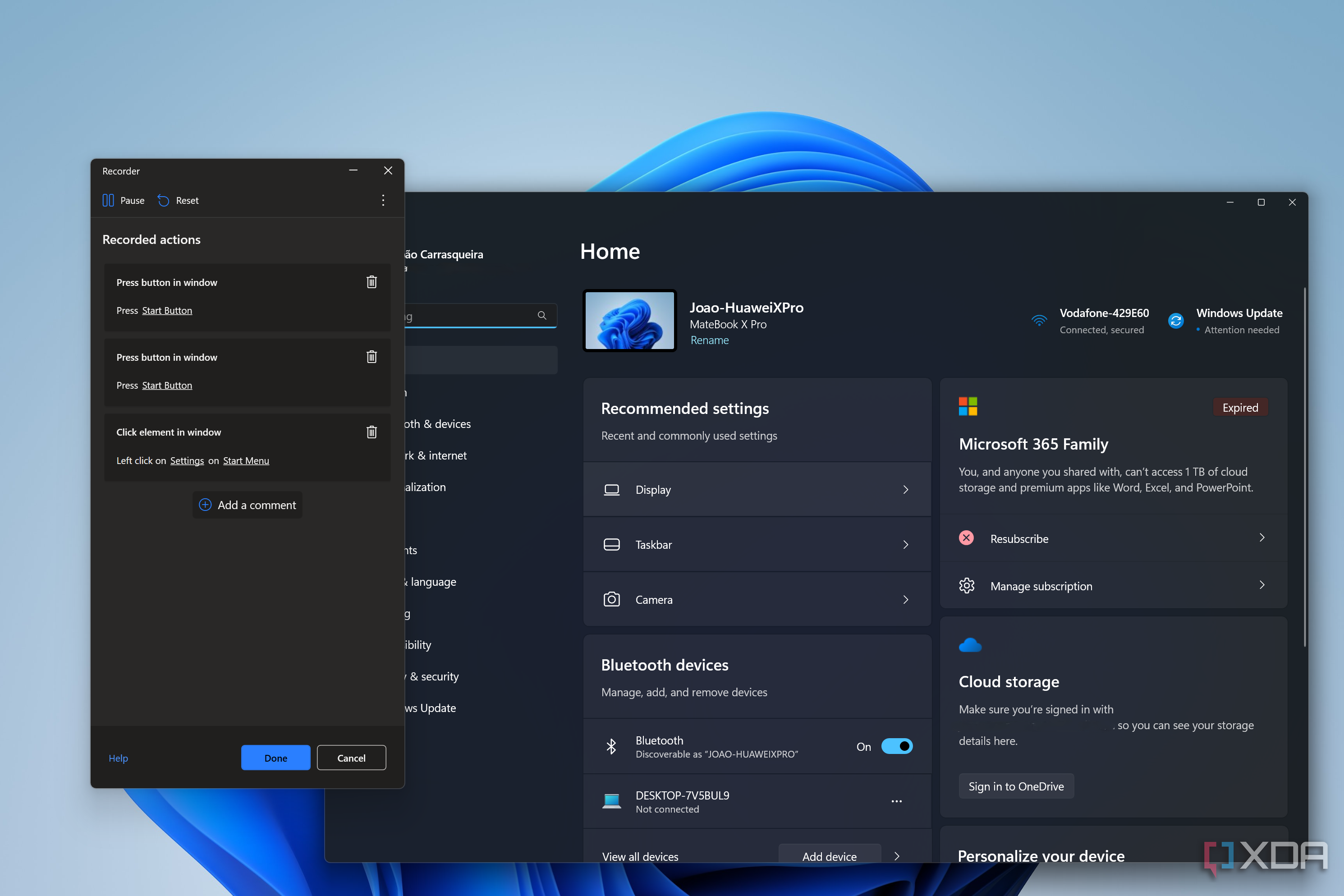Open Display settings row

757,490
